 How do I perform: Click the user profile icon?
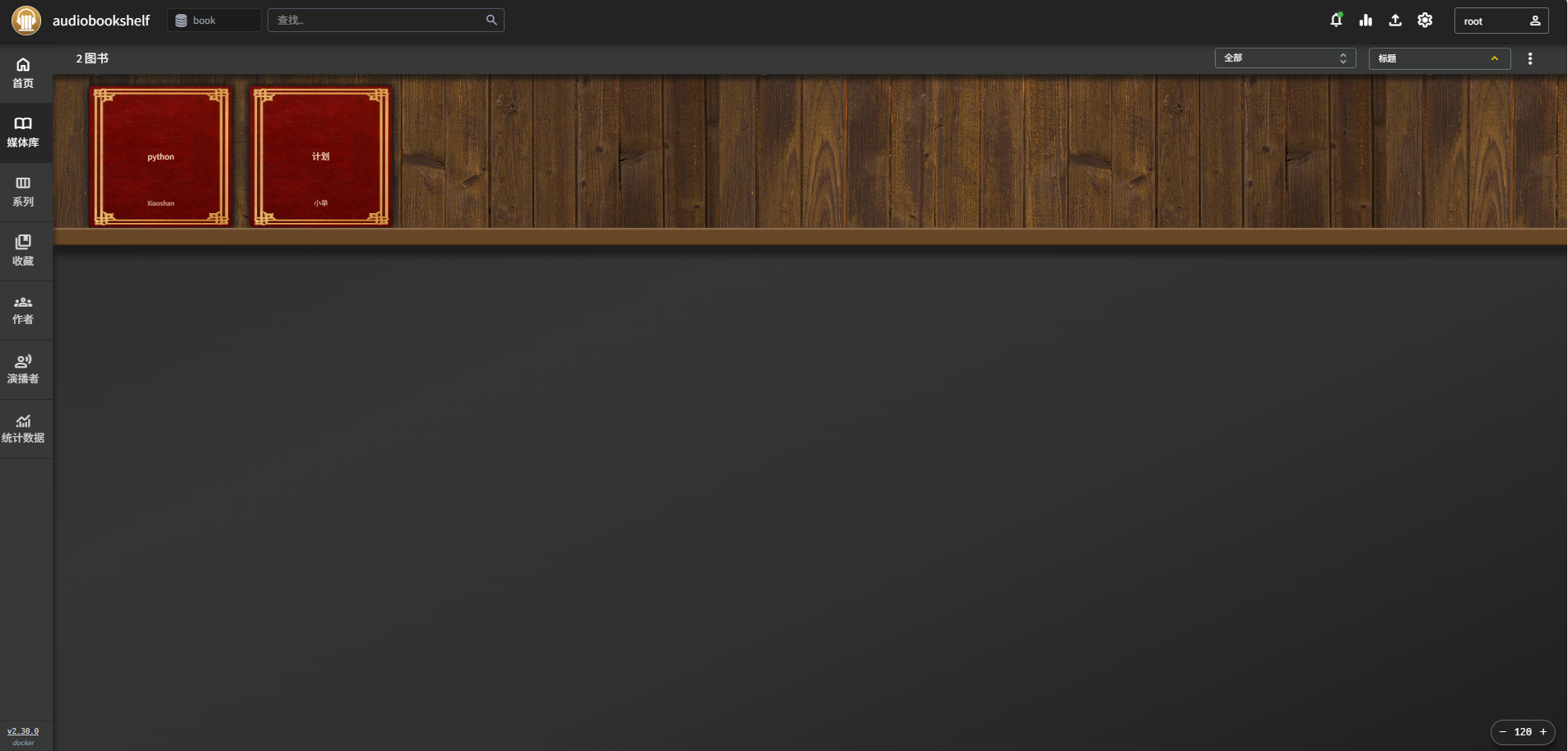(1535, 21)
